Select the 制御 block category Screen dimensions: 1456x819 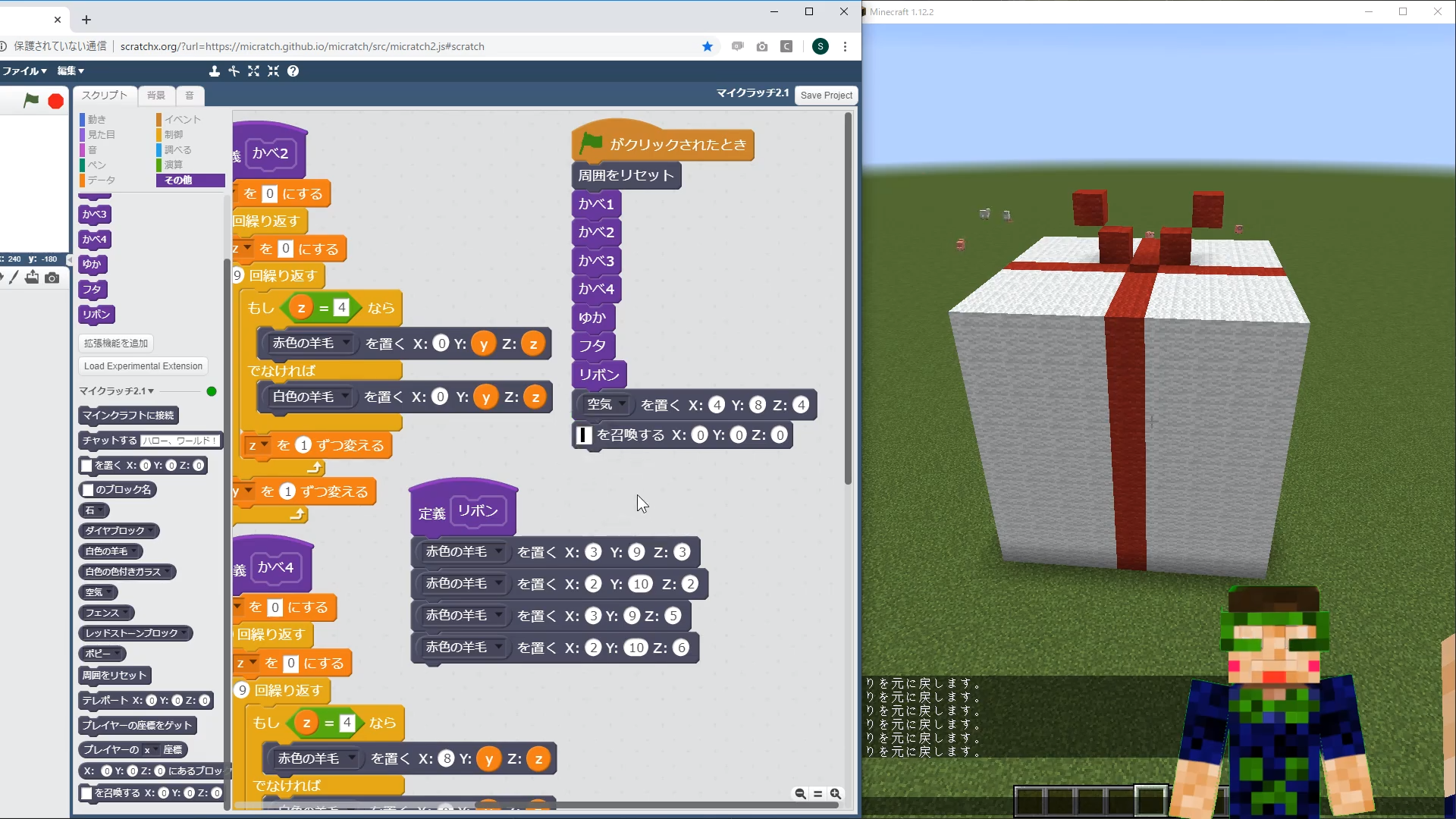174,134
